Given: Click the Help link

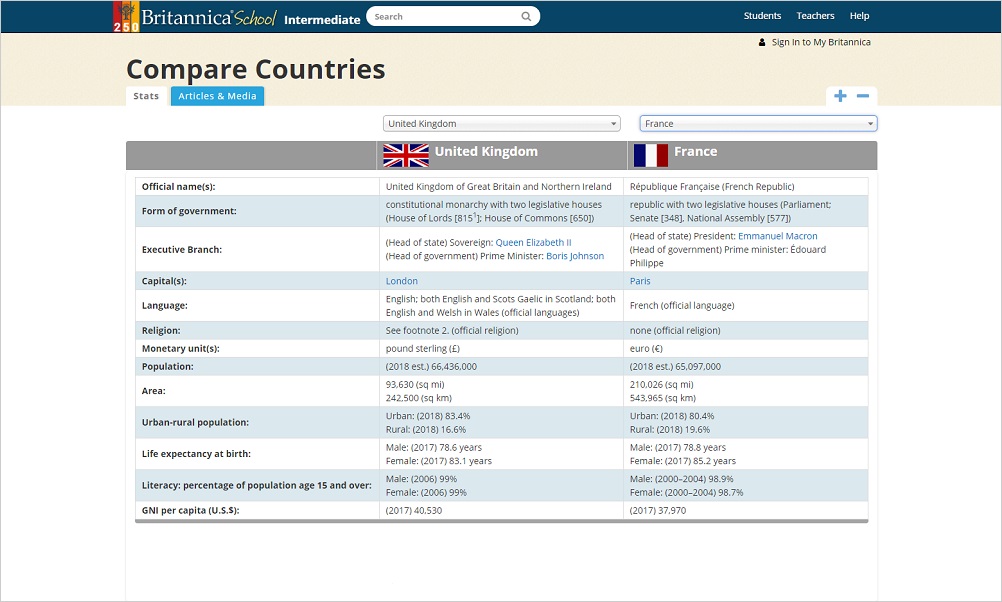Looking at the screenshot, I should point(859,16).
